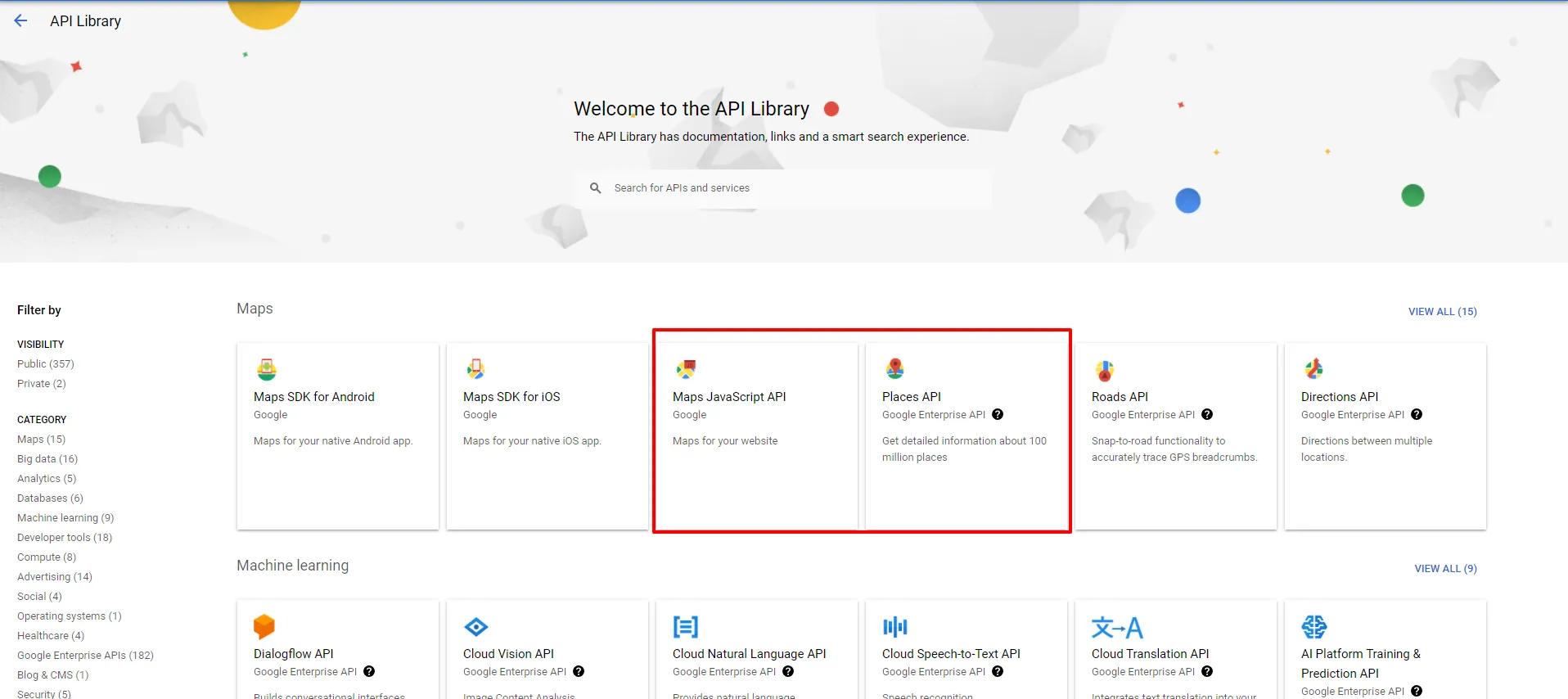Open the Cloud Vision API title
The image size is (1568, 699).
508,654
